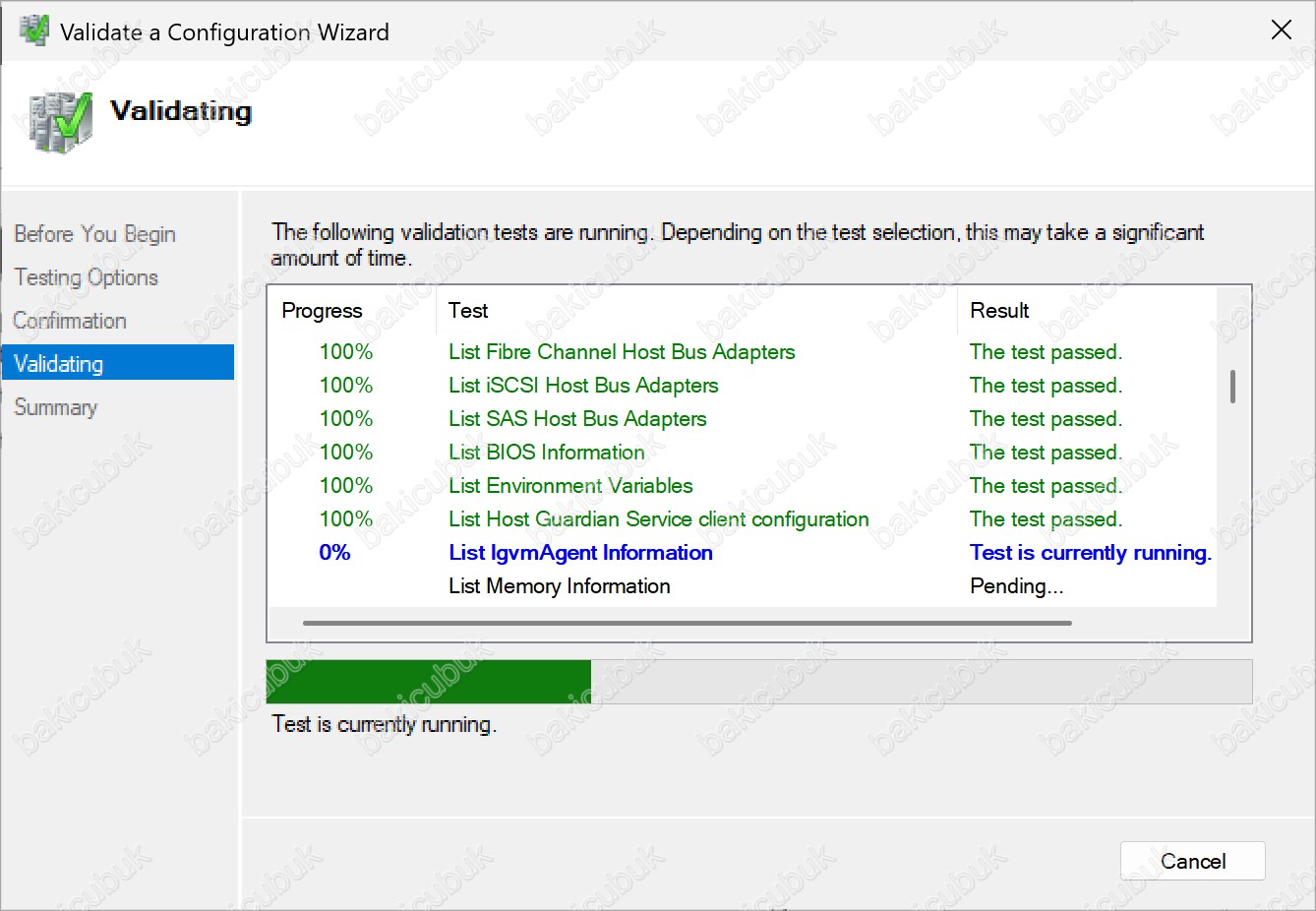
Task: Click the Test column header
Action: (468, 311)
